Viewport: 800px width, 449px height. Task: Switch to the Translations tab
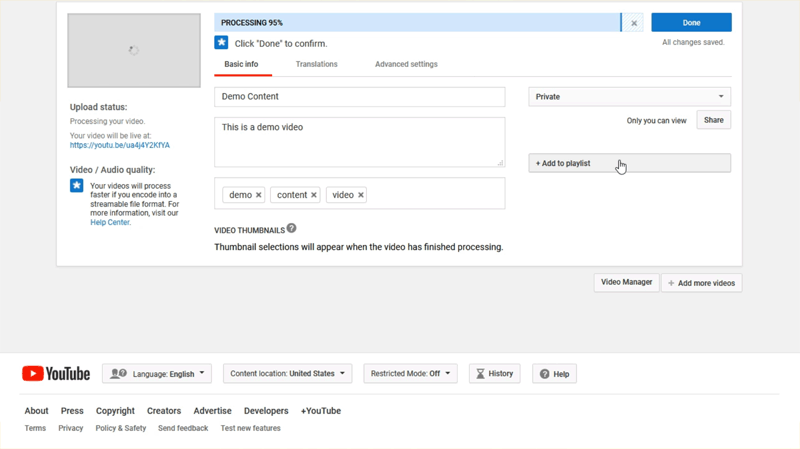316,64
